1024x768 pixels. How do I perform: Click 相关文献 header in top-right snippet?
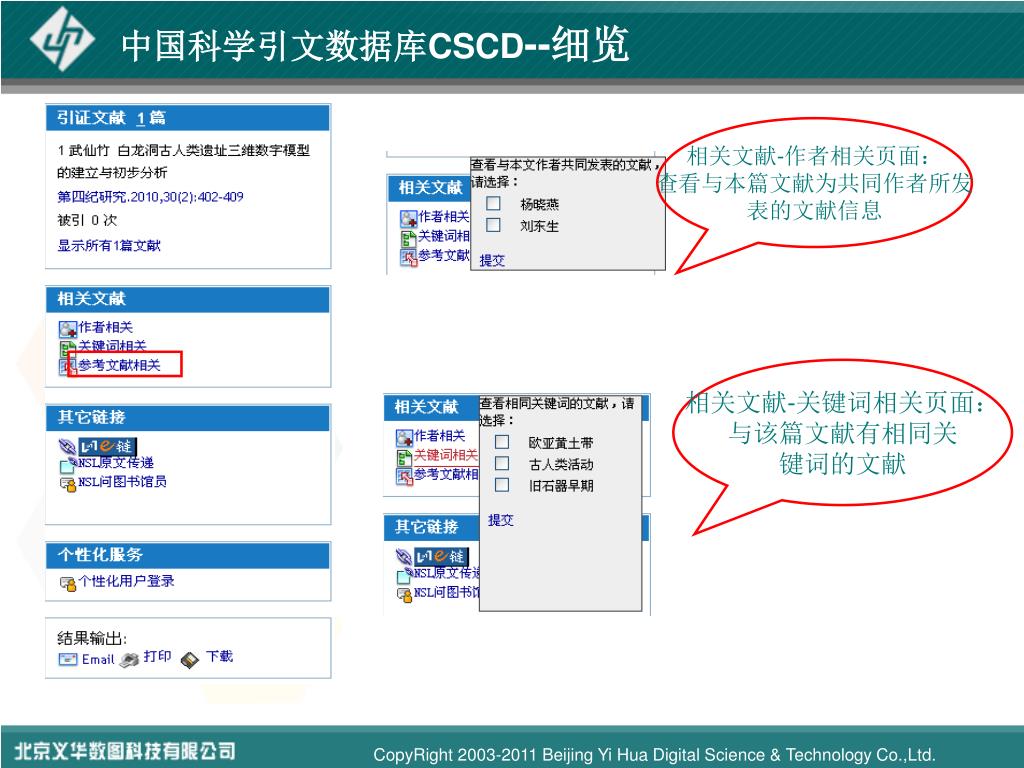click(430, 188)
